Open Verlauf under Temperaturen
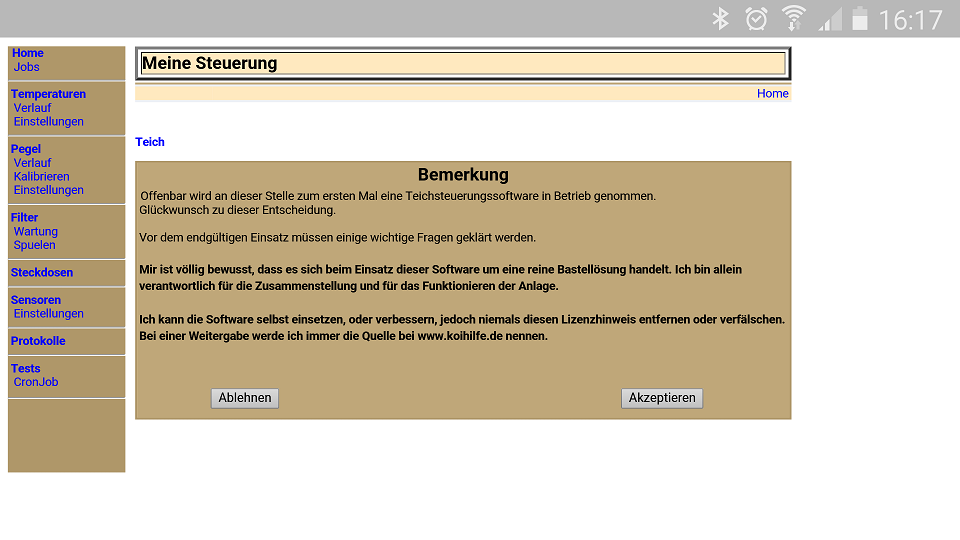Screen dimensions: 960x540 32,108
